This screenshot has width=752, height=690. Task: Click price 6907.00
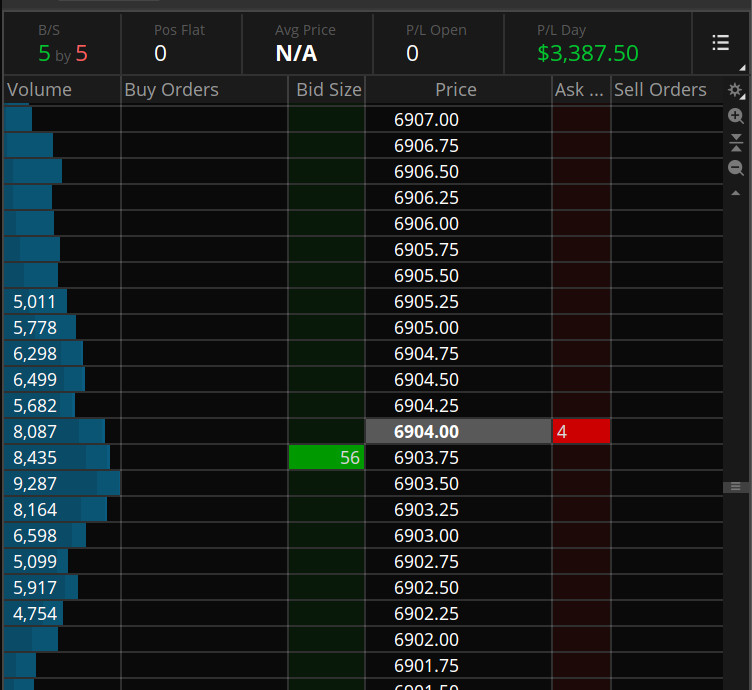tap(426, 120)
